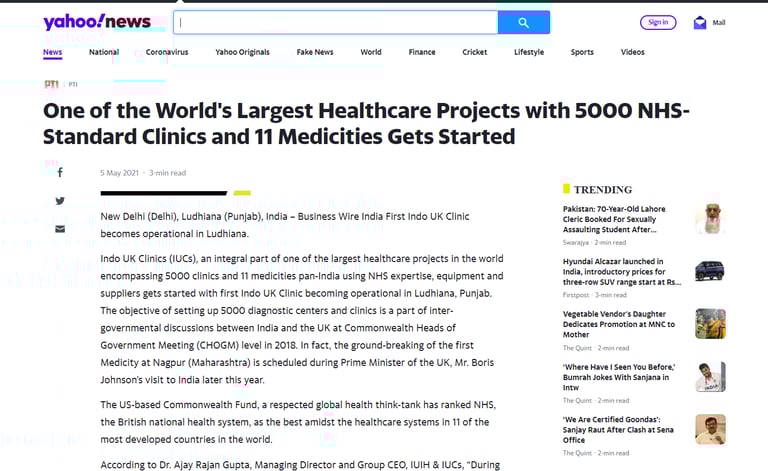The width and height of the screenshot is (768, 471).
Task: Open the National section
Action: [x=104, y=52]
